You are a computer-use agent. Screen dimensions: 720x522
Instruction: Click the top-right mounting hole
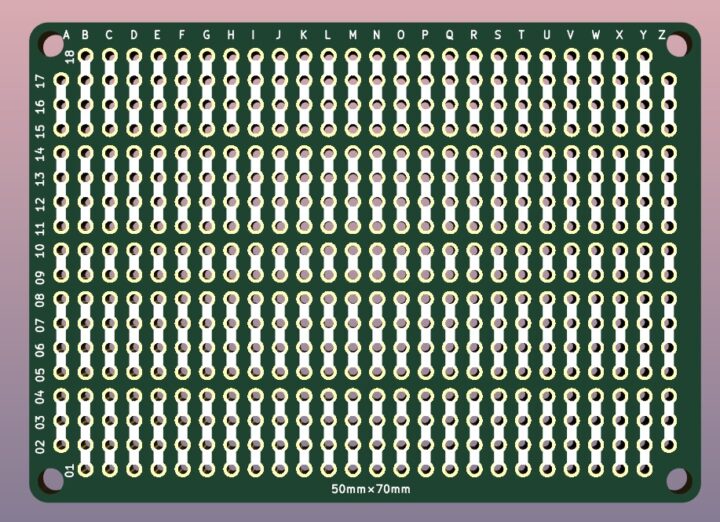pyautogui.click(x=677, y=45)
